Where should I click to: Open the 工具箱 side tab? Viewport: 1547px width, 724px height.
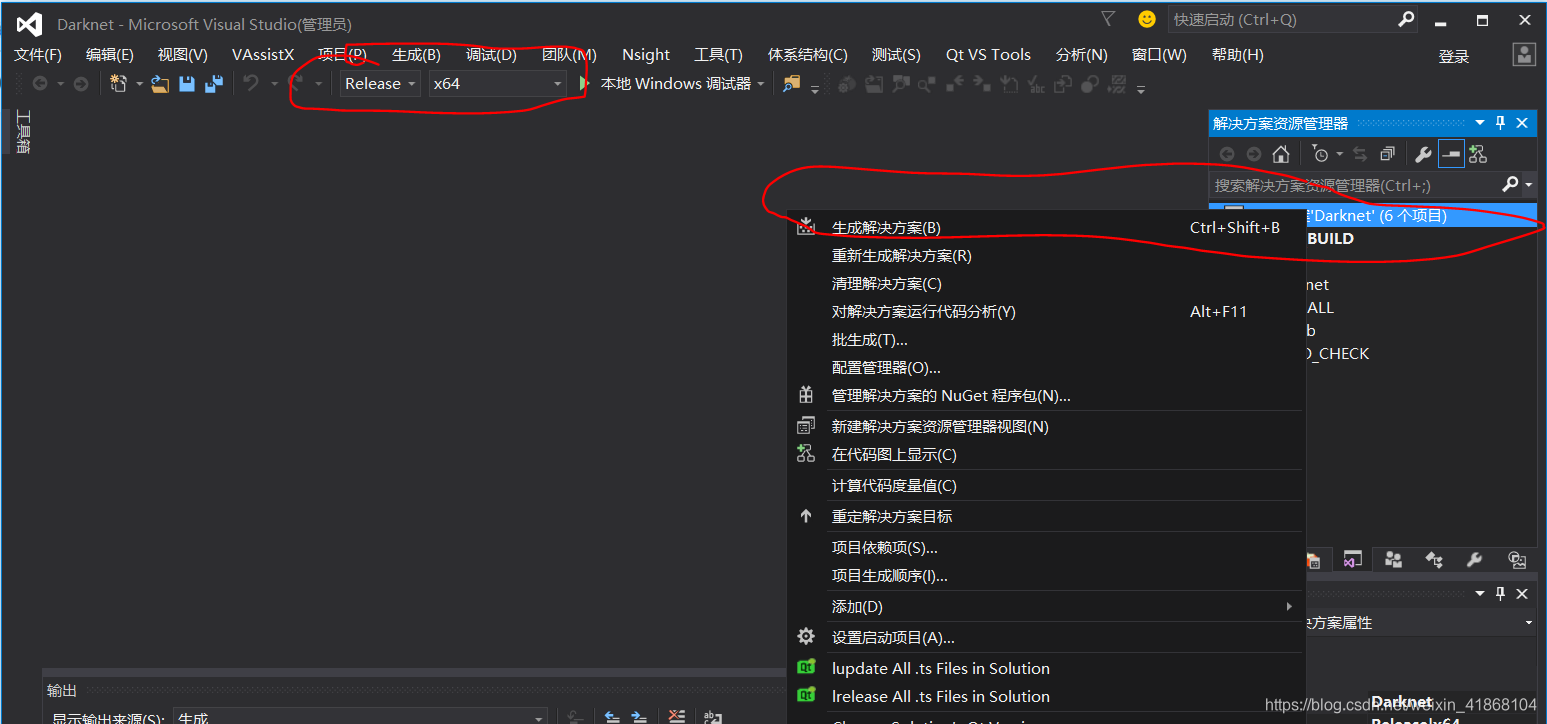[x=23, y=132]
